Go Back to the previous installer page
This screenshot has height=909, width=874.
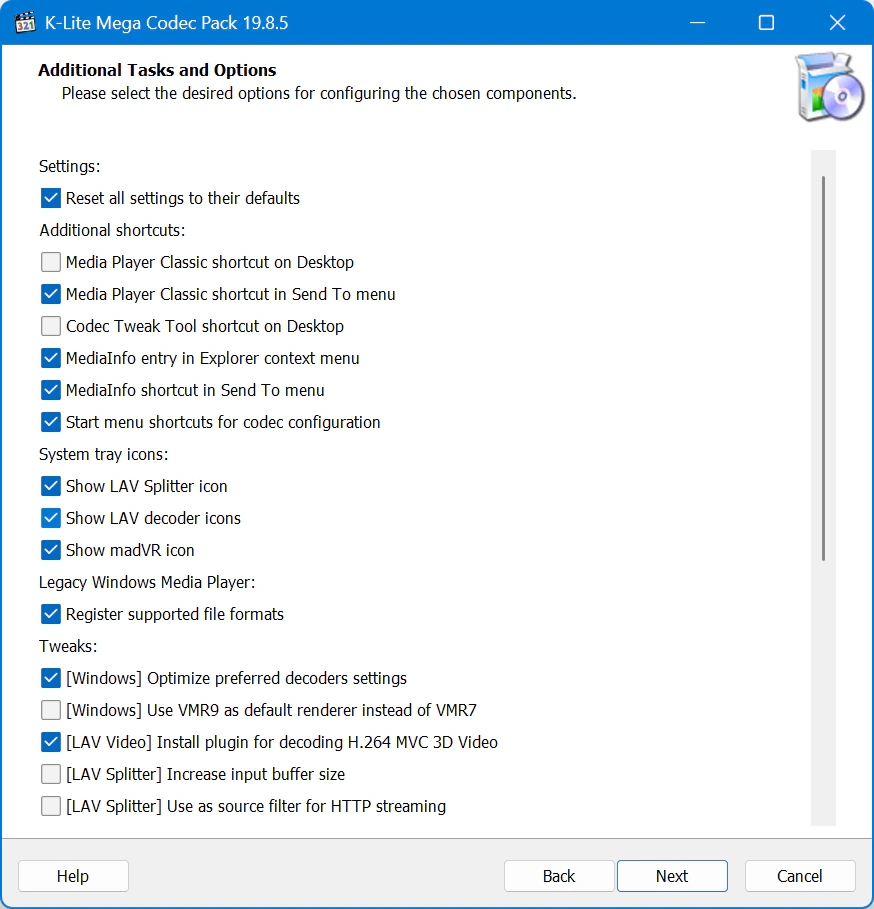tap(559, 876)
